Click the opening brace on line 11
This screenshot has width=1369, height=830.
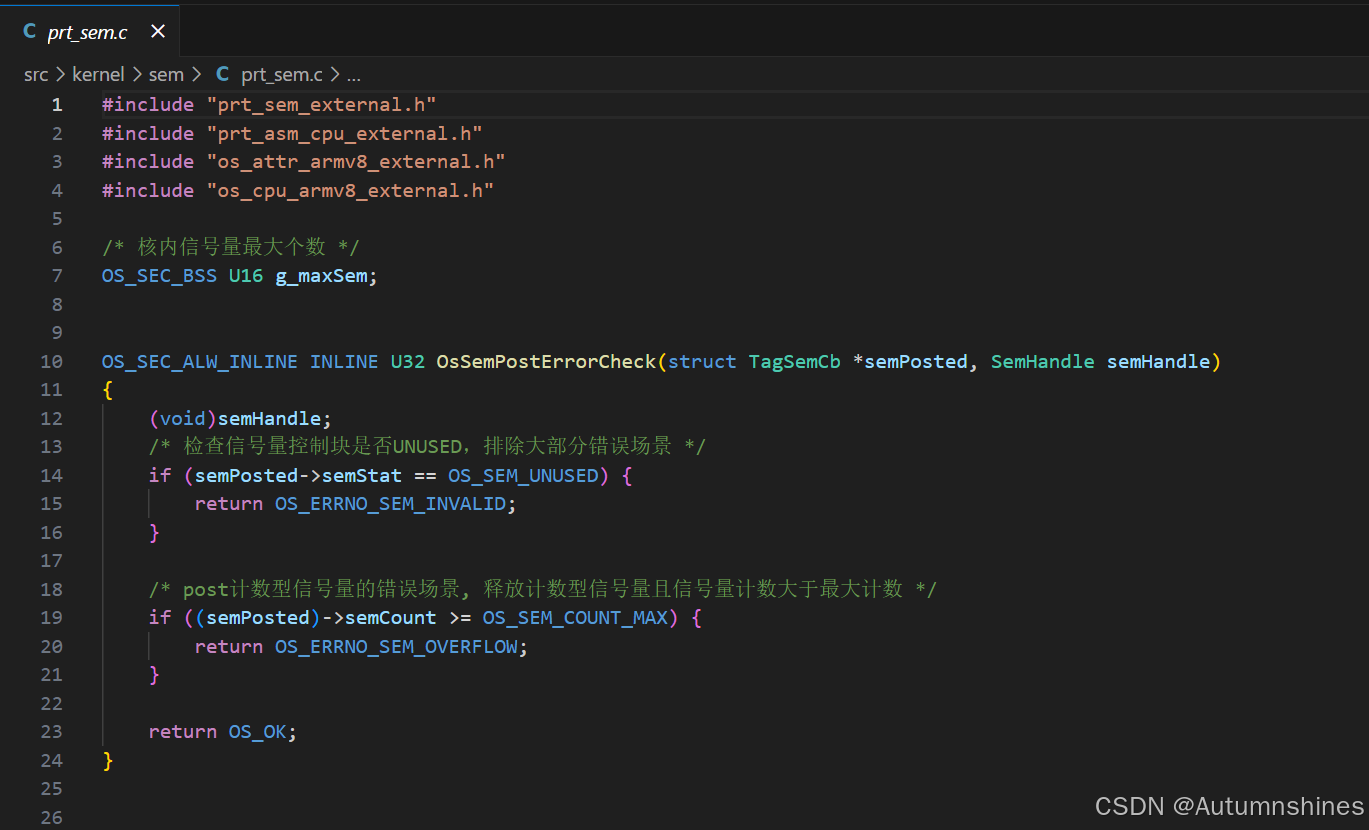108,390
